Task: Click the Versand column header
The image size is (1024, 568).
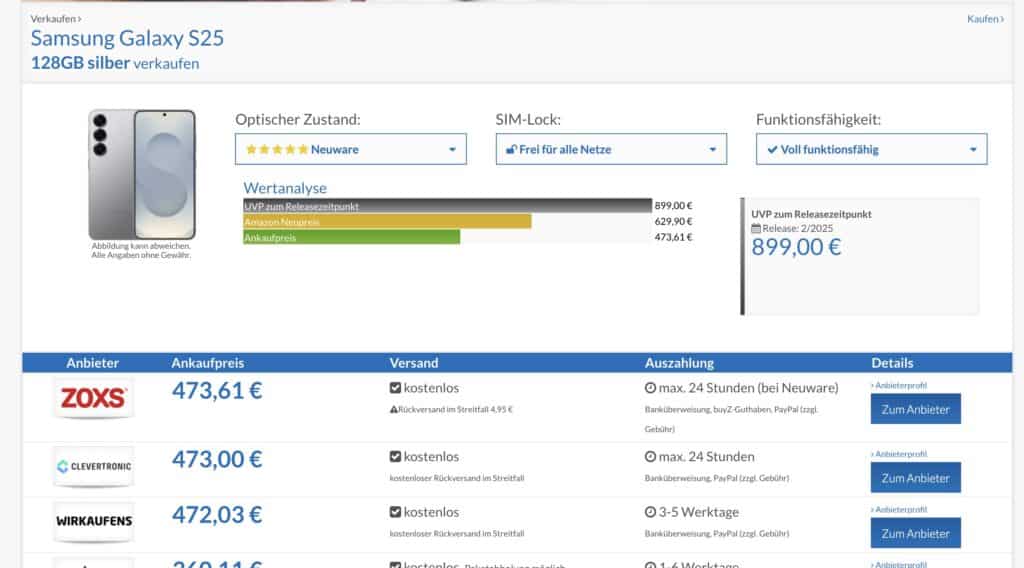Action: [414, 363]
